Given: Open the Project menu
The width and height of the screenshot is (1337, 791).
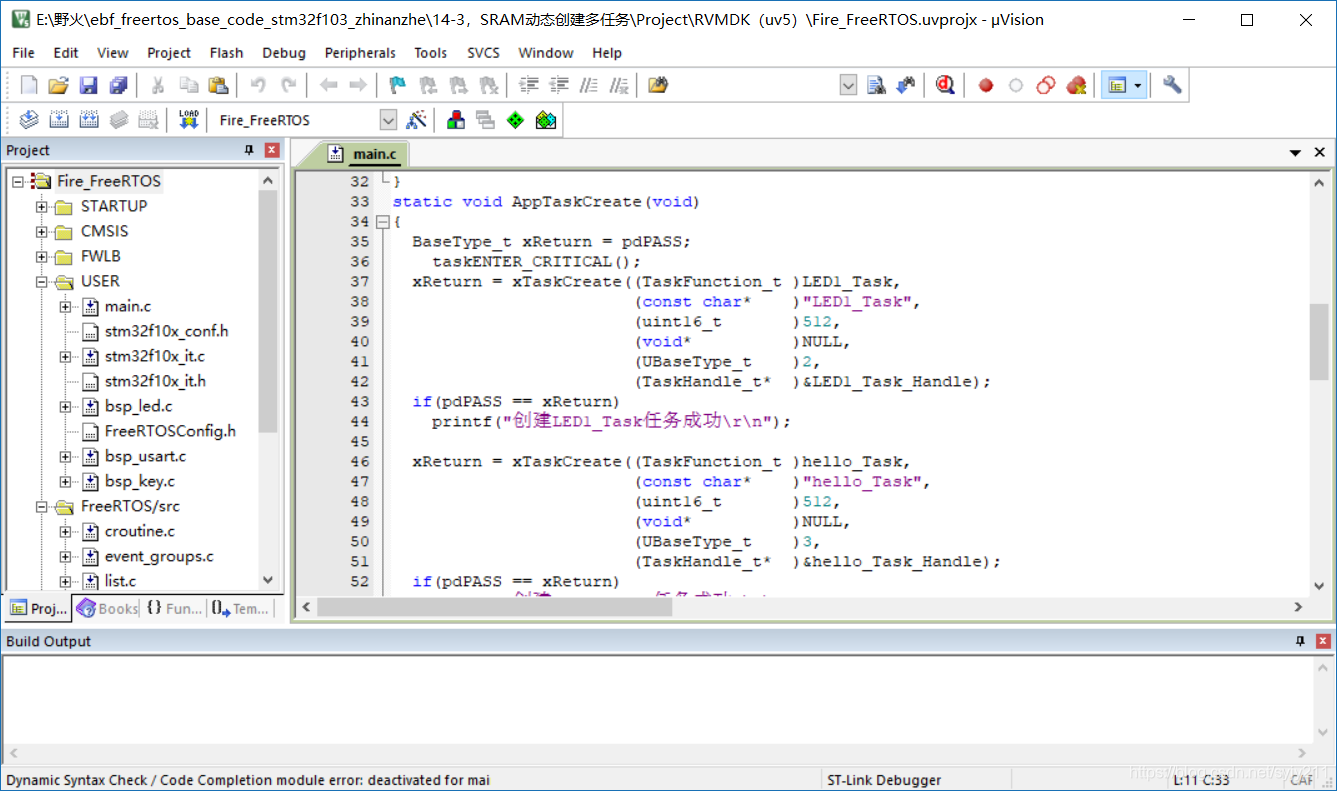Looking at the screenshot, I should click(169, 53).
